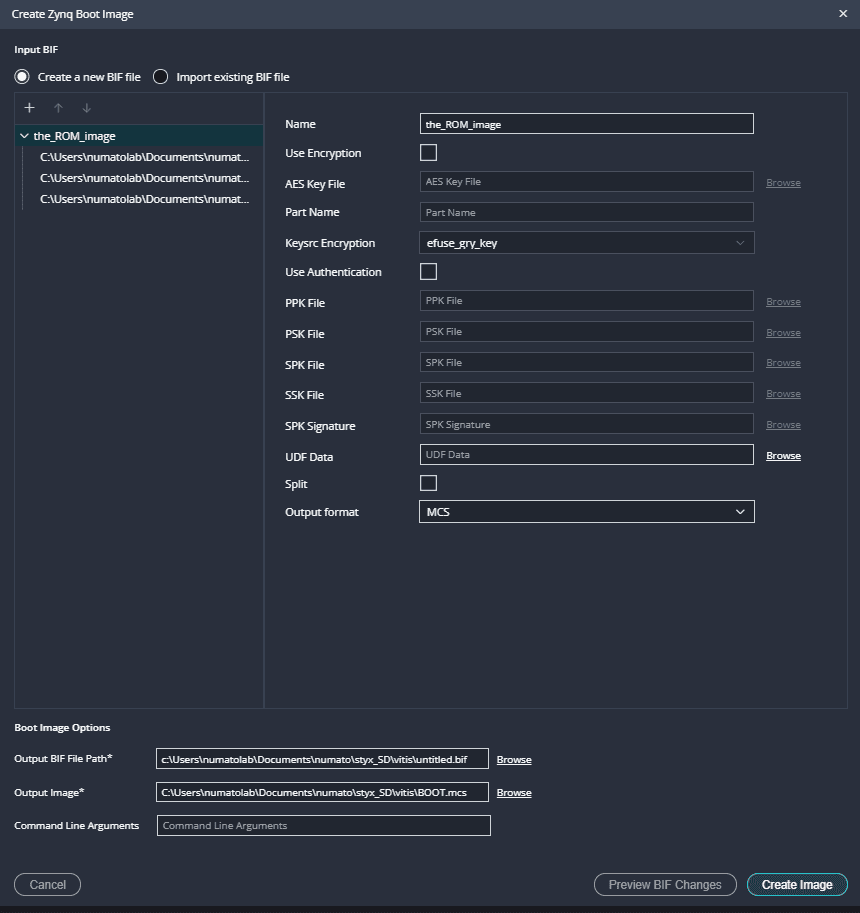Open the Output format dropdown
Image resolution: width=860 pixels, height=913 pixels.
tap(586, 512)
